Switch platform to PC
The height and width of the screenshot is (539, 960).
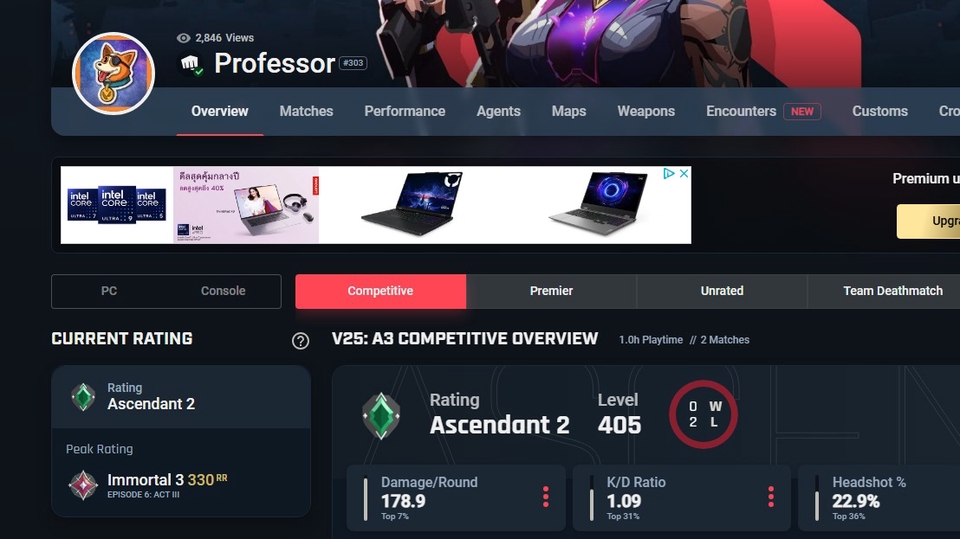pyautogui.click(x=109, y=291)
